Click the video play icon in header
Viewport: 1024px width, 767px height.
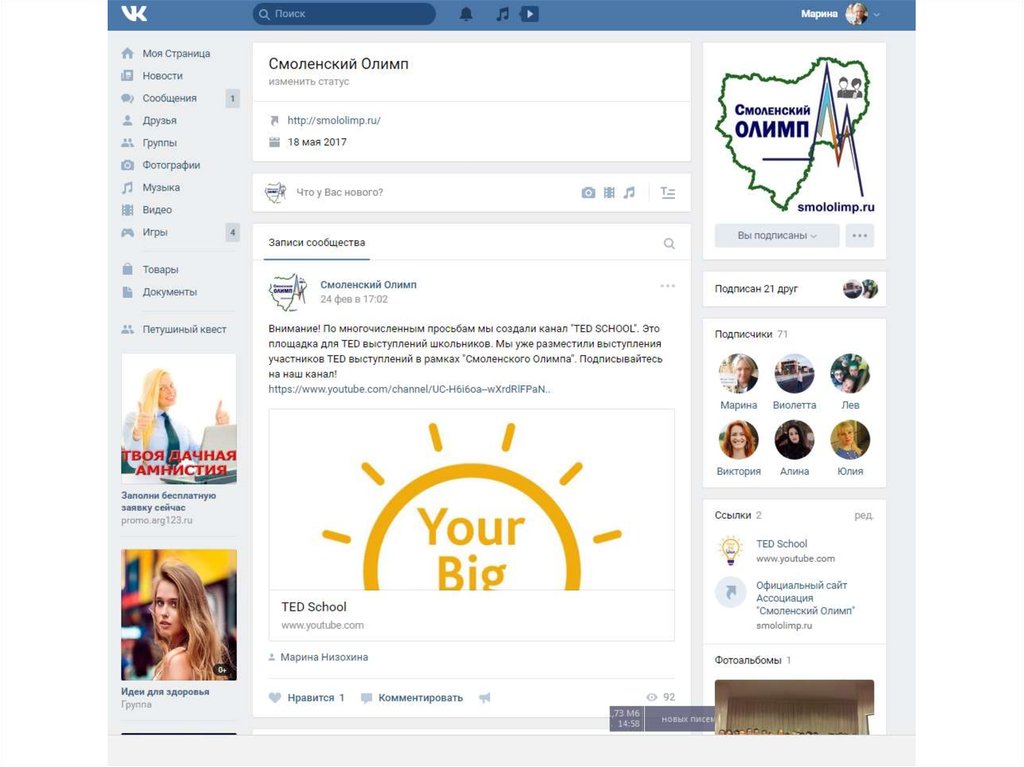(530, 14)
